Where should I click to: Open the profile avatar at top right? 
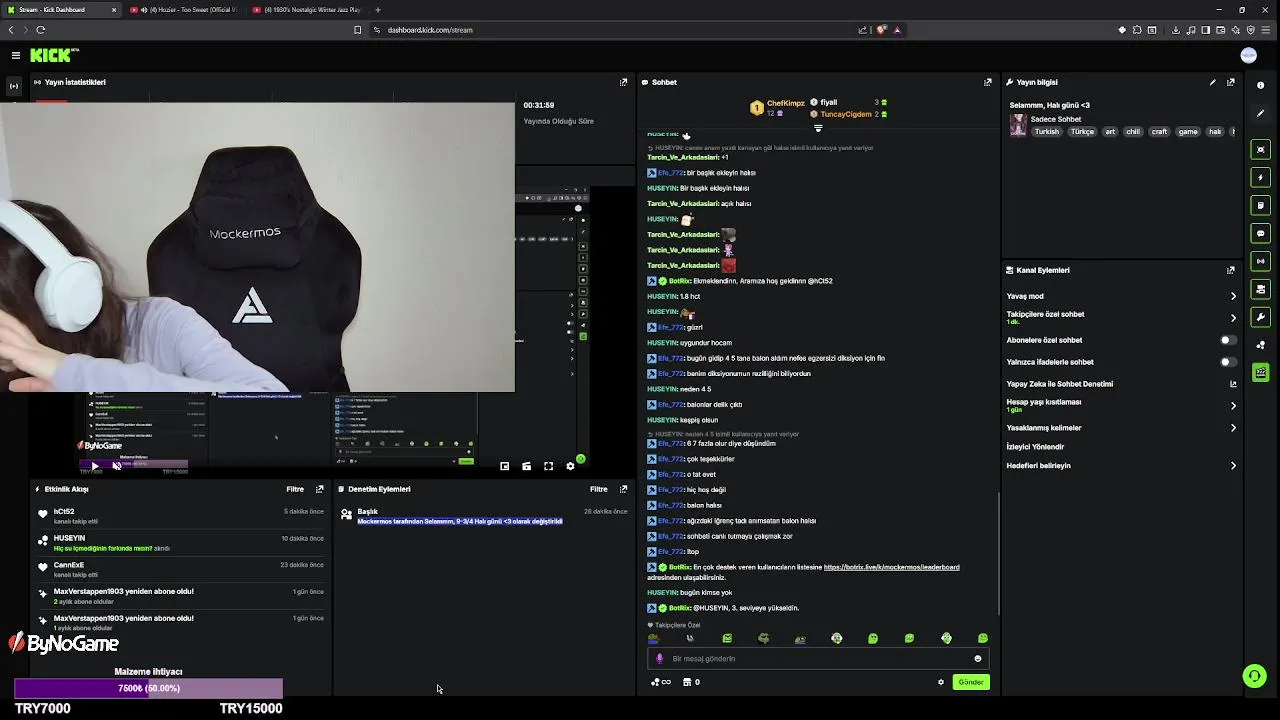tap(1248, 55)
